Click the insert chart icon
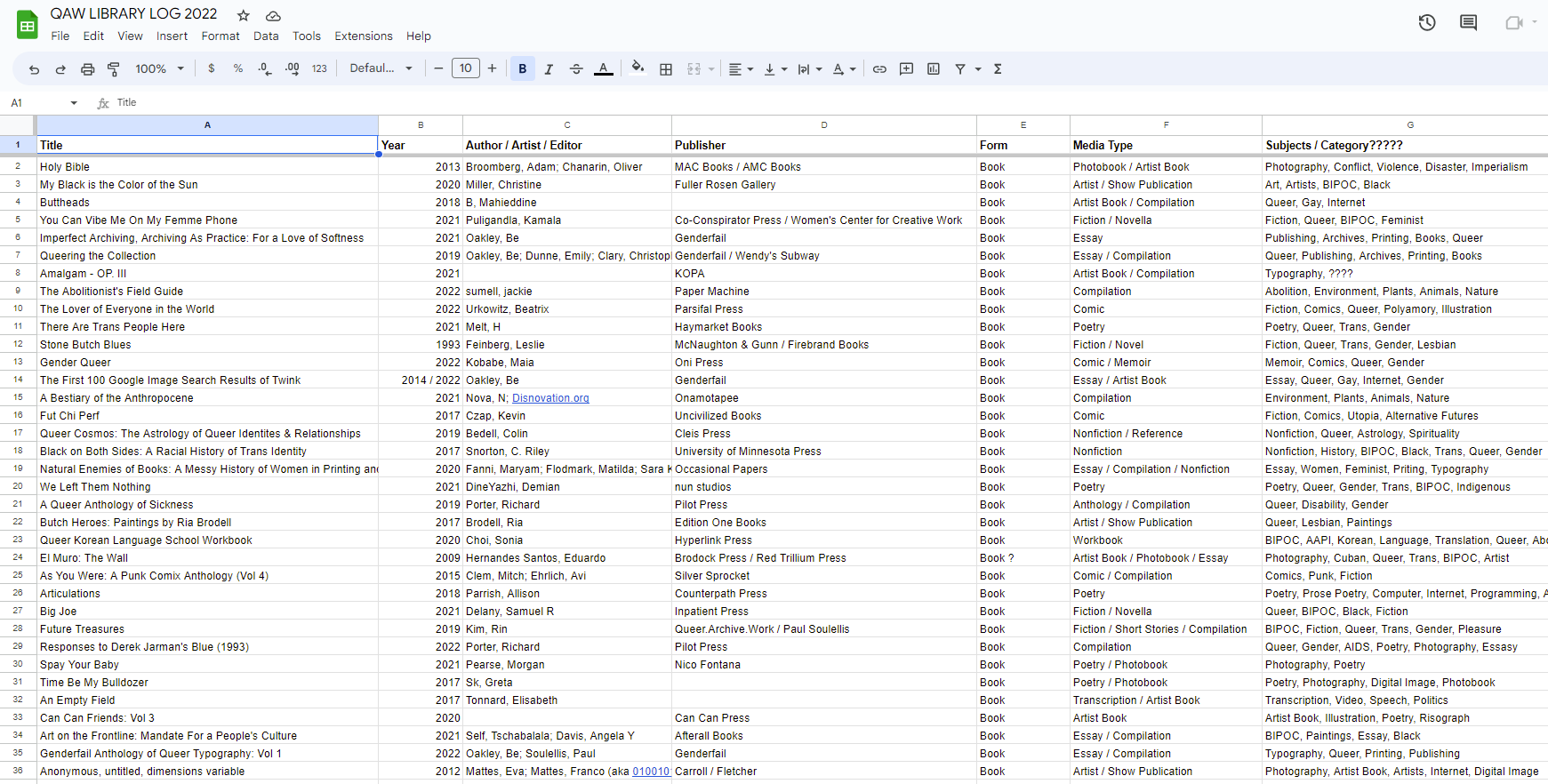1548x784 pixels. pos(934,68)
